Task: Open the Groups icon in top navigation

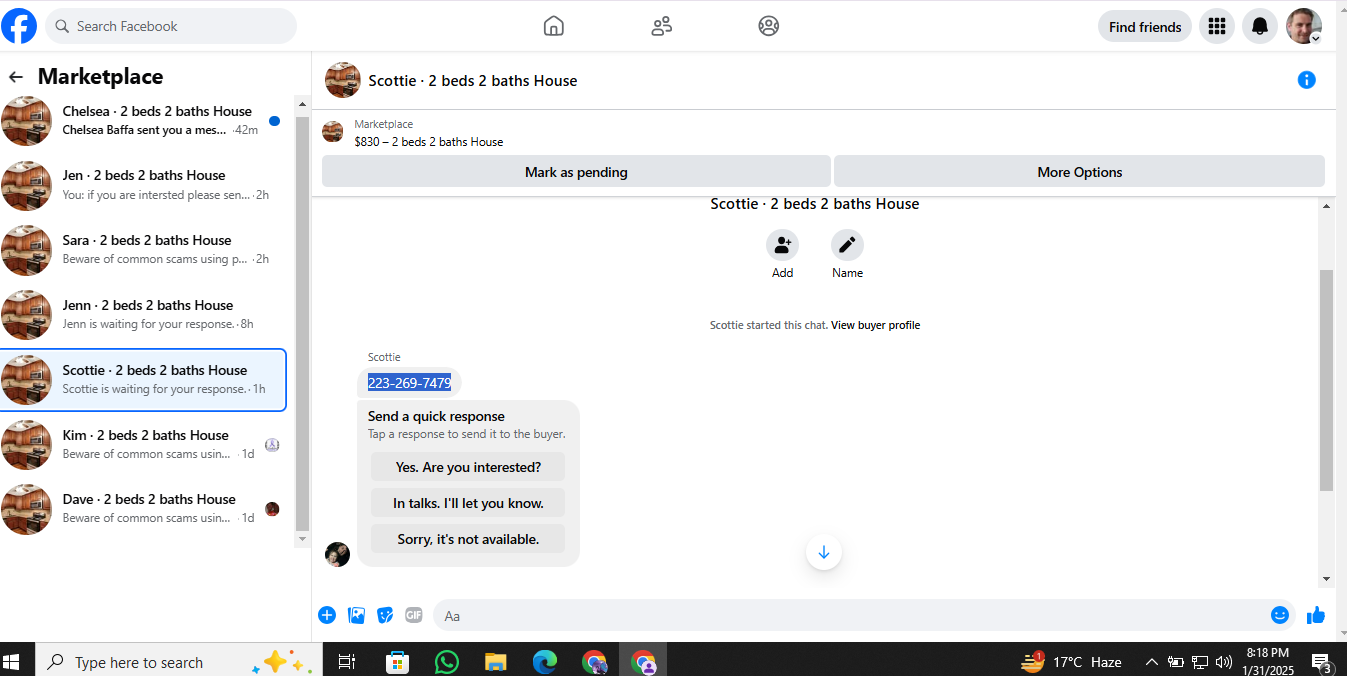Action: [x=768, y=26]
